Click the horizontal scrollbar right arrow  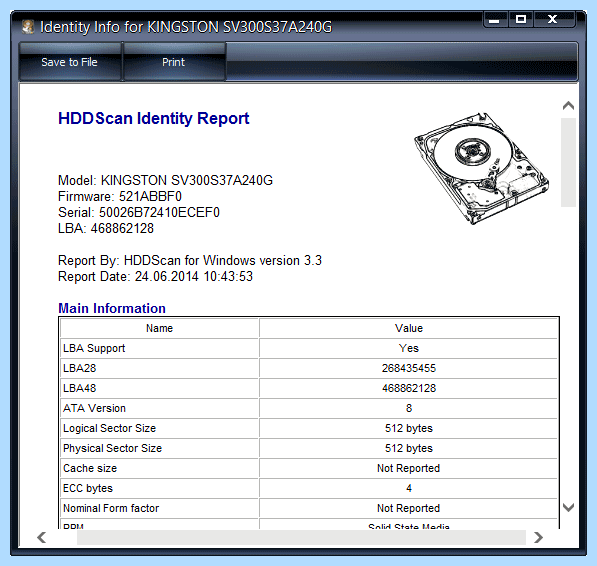pos(538,537)
